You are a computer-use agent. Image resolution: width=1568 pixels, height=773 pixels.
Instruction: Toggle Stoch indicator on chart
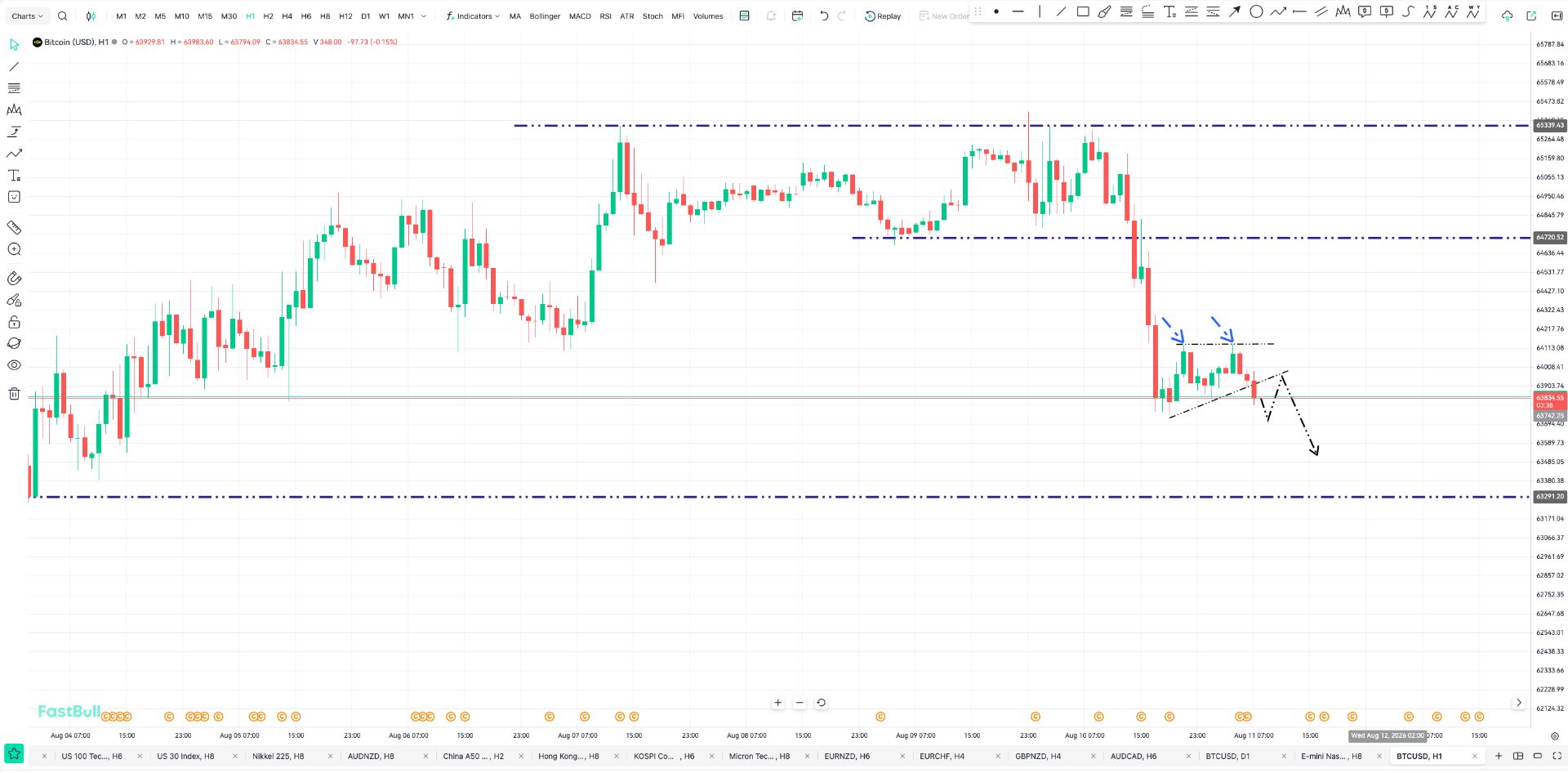pos(653,16)
